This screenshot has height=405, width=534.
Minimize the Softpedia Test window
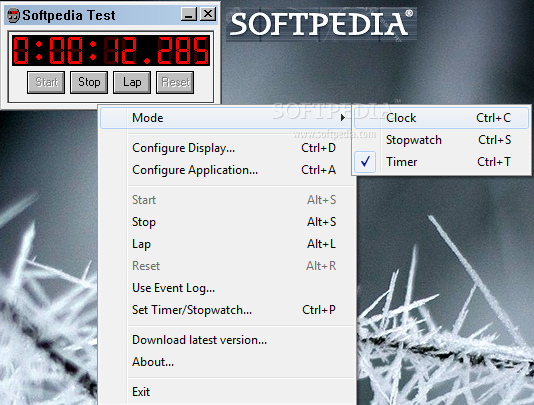(x=189, y=14)
